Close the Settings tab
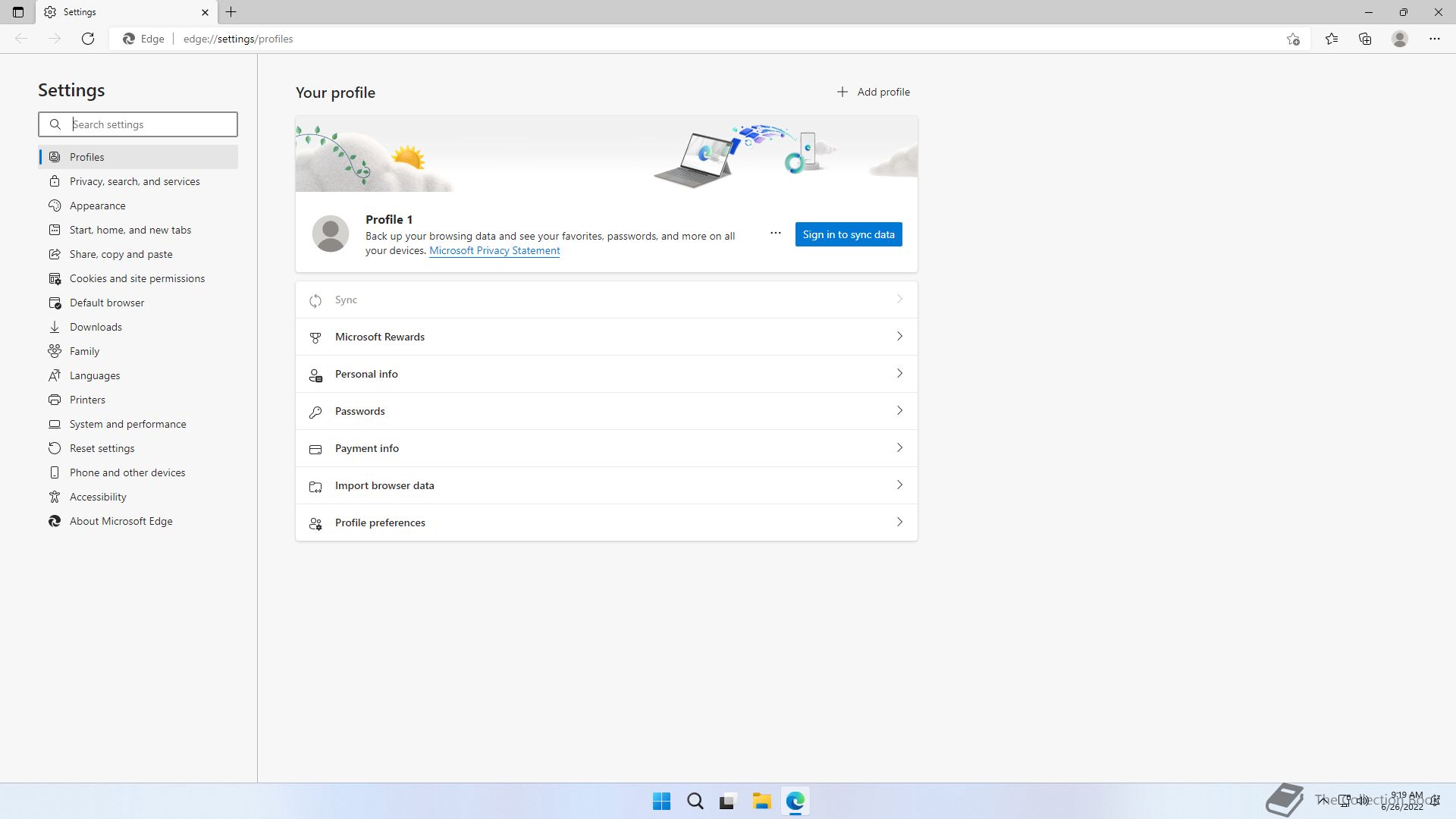 pyautogui.click(x=205, y=12)
